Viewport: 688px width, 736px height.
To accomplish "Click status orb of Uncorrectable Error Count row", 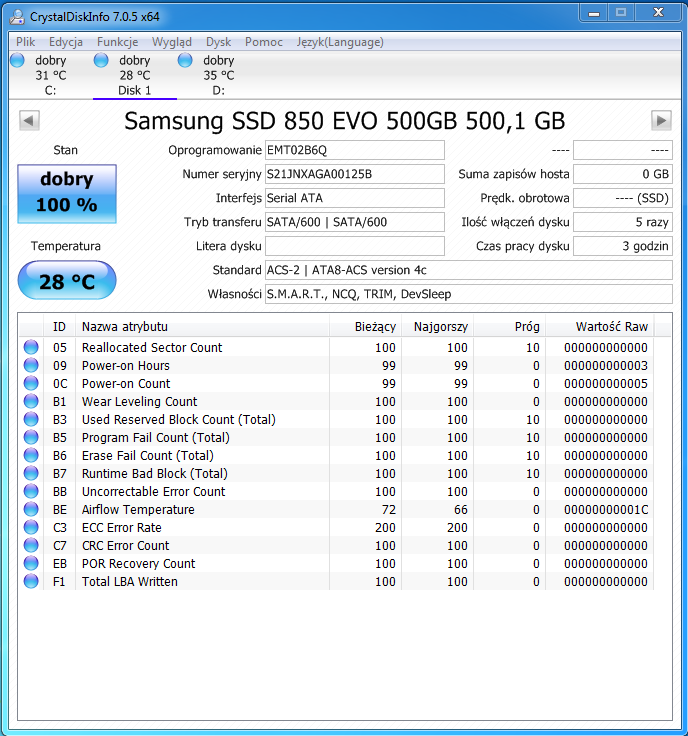I will pos(31,491).
